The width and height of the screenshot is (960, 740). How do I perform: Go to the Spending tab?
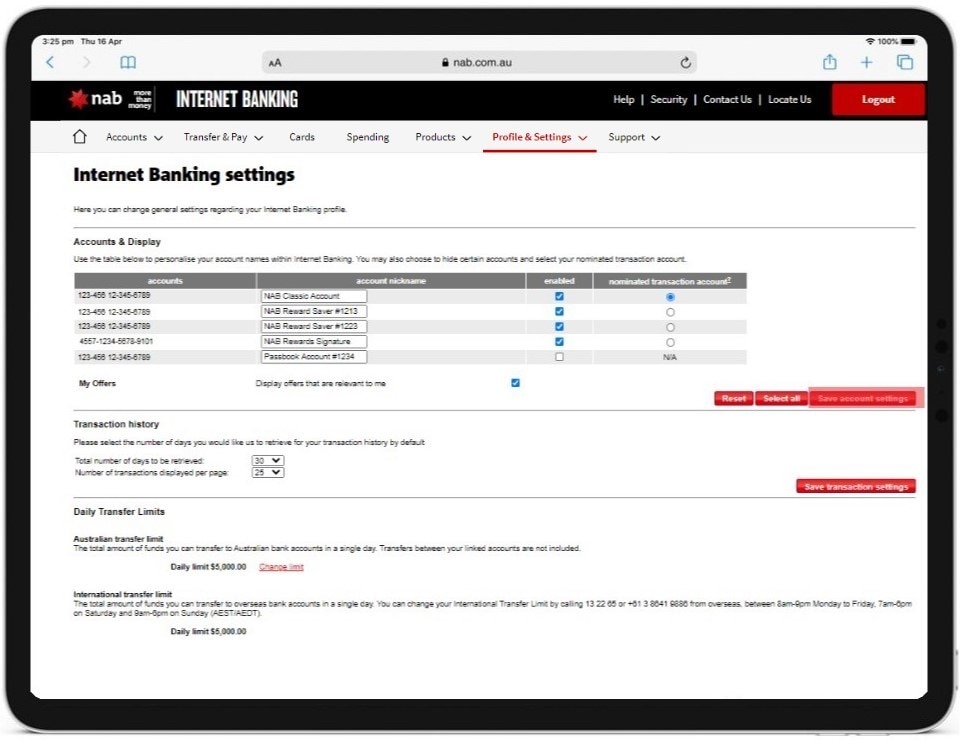tap(367, 137)
